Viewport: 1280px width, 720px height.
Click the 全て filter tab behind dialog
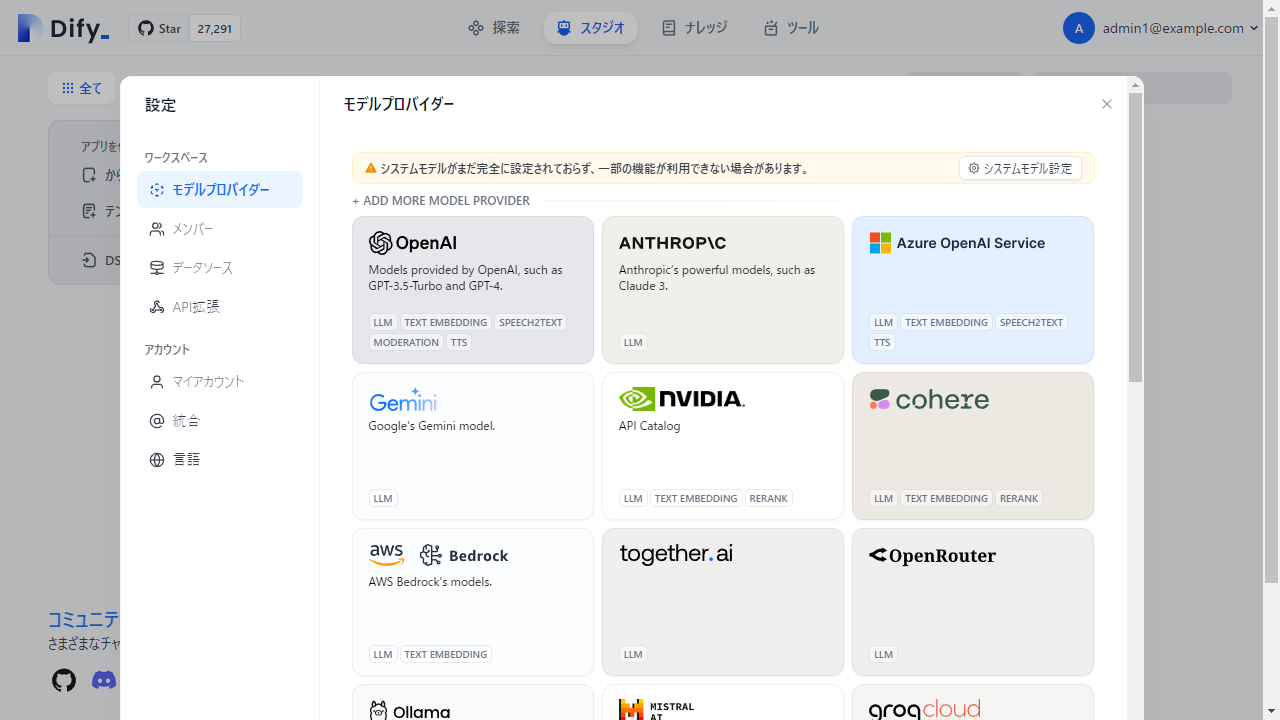click(82, 88)
